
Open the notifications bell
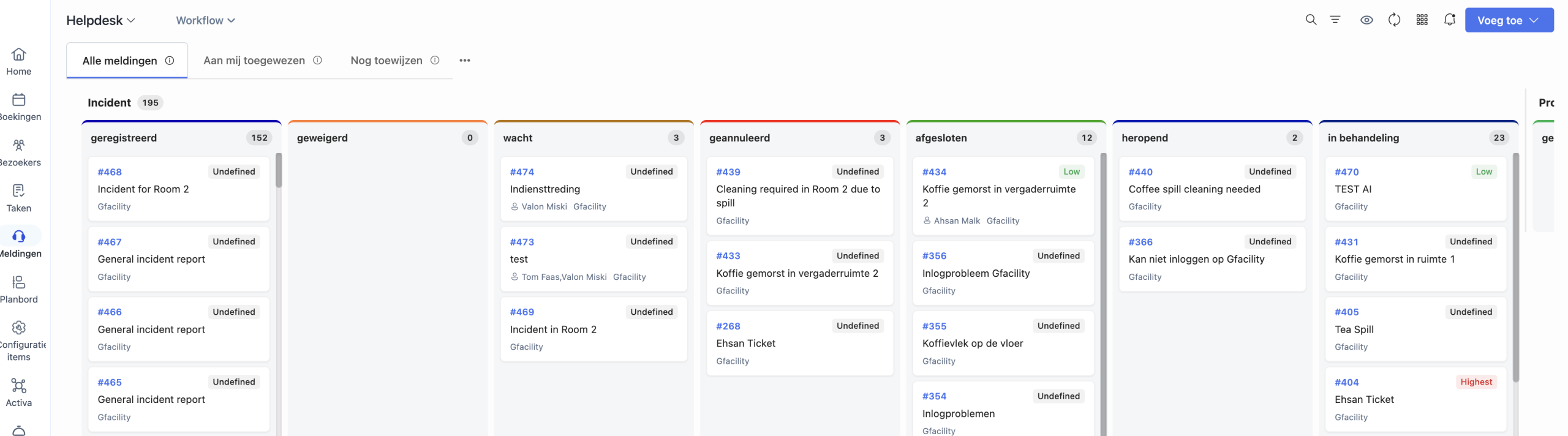(x=1449, y=20)
